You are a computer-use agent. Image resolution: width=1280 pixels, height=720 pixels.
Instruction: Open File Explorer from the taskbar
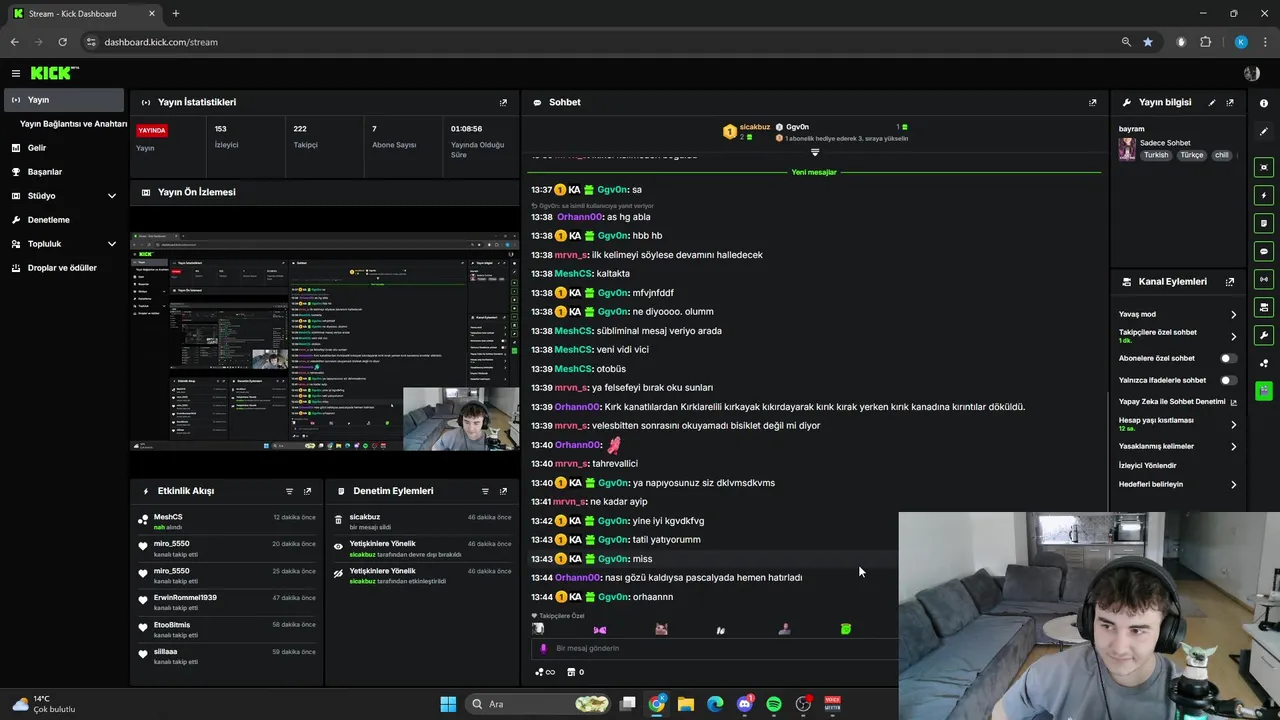point(686,704)
